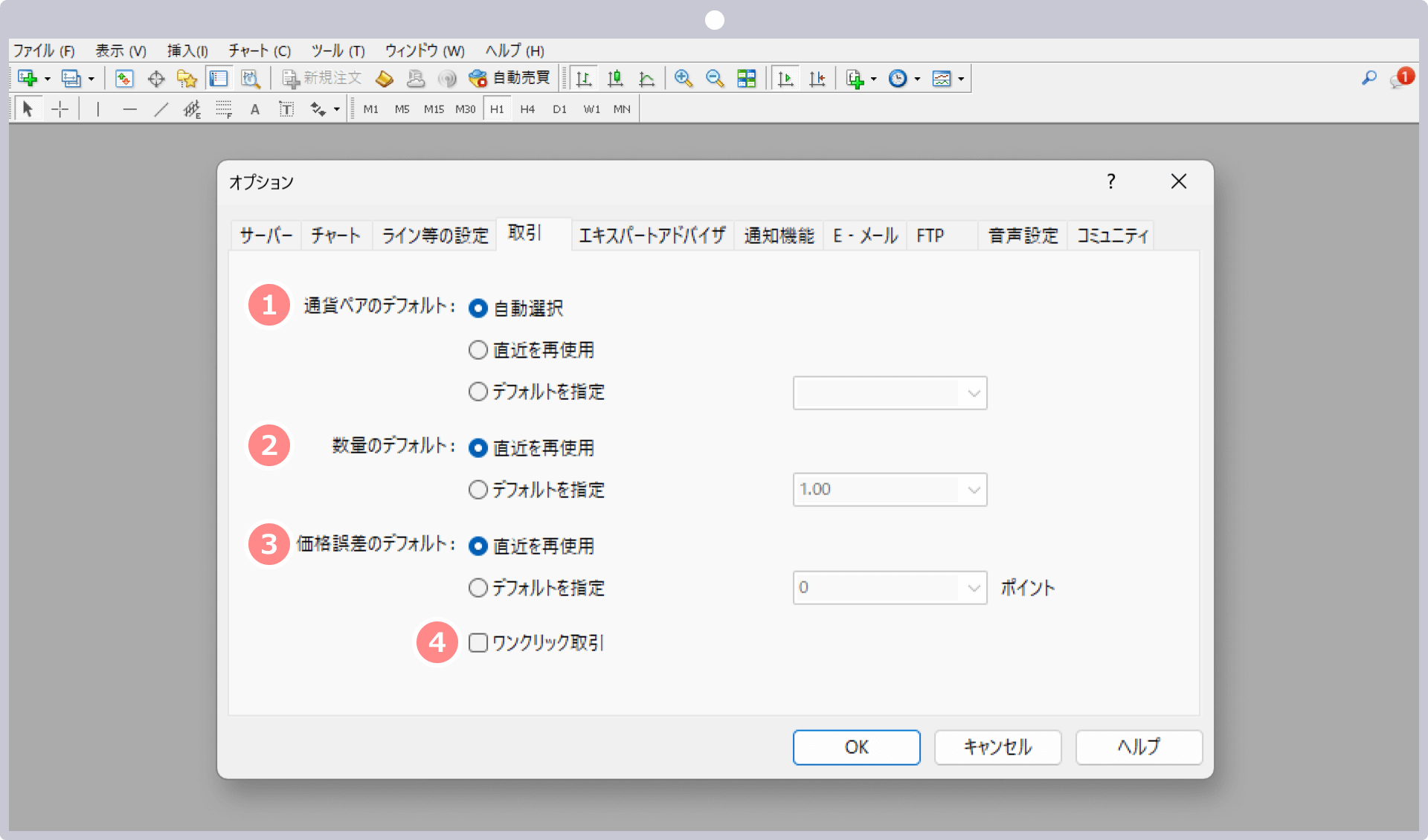The width and height of the screenshot is (1428, 840).
Task: Select 自動選択 radio for currency pair
Action: (478, 308)
